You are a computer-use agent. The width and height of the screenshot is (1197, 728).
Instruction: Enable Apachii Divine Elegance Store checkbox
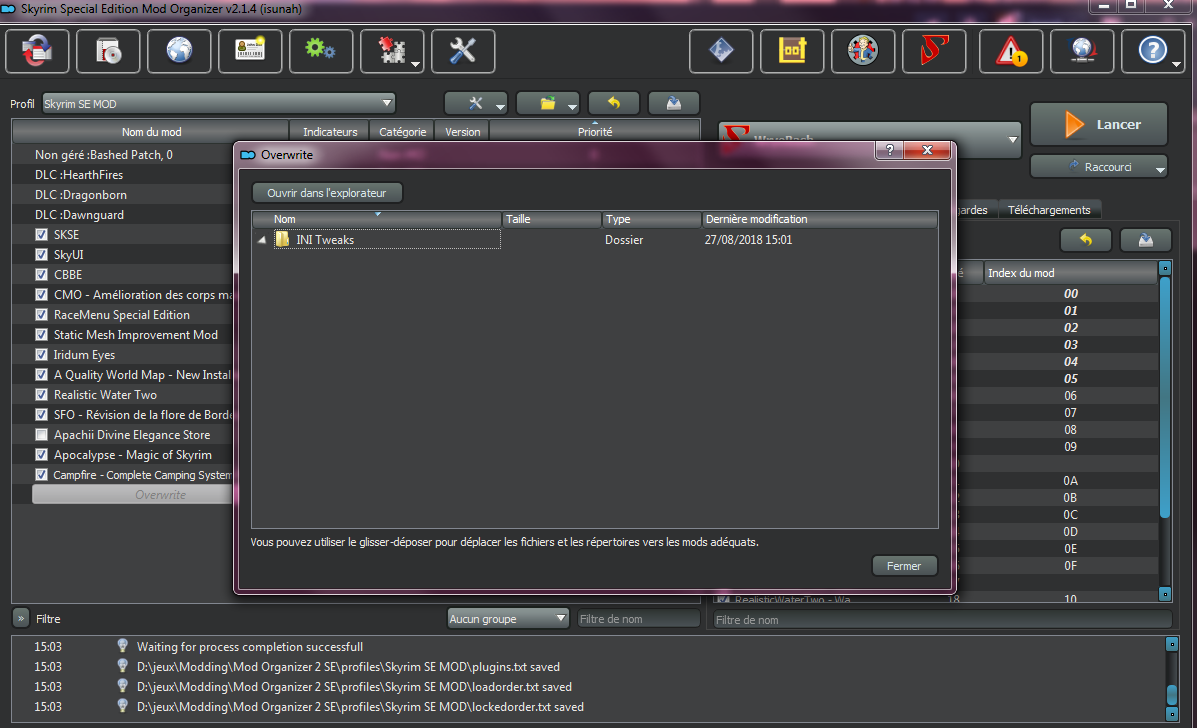41,434
